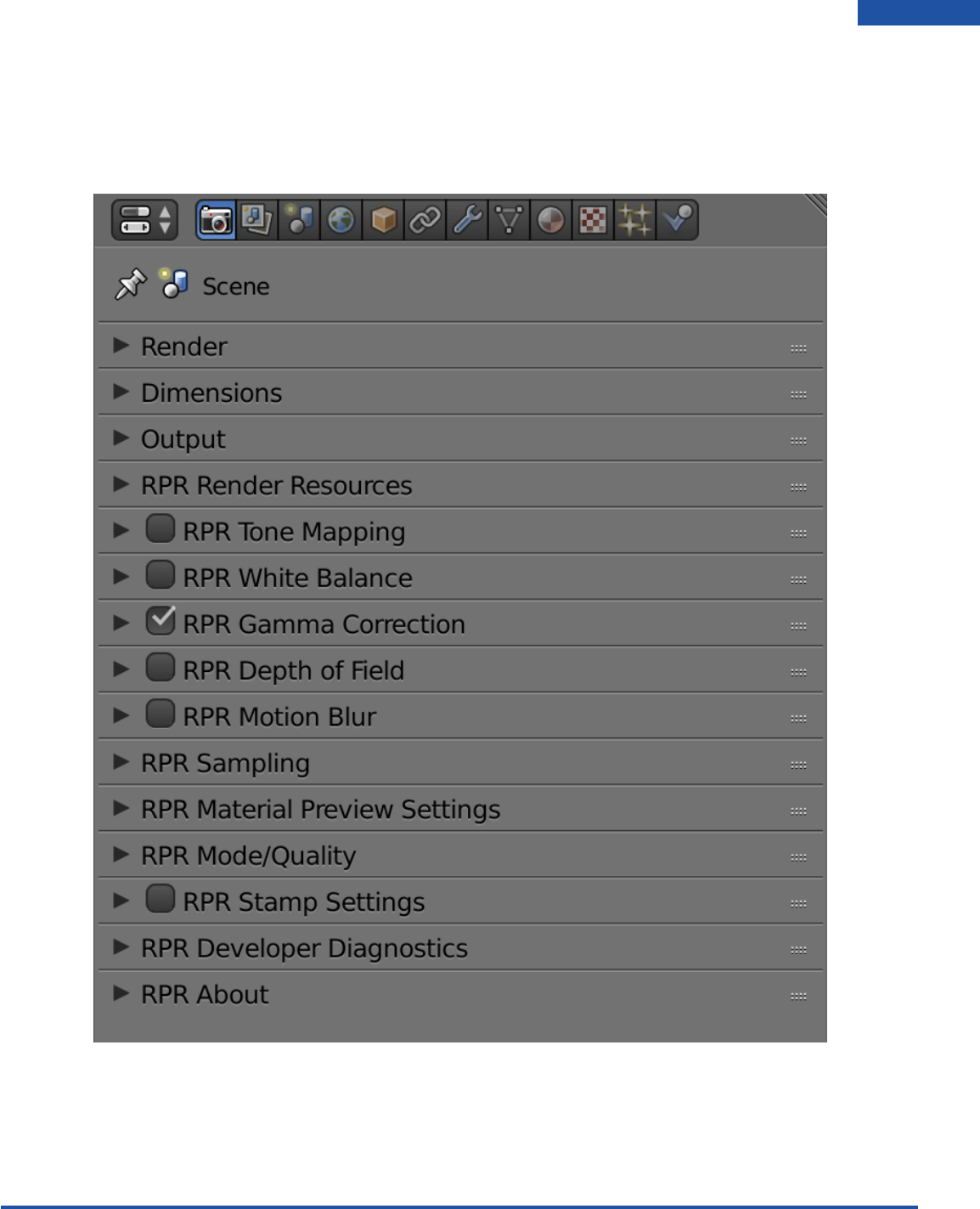Enable the RPR Stamp Settings checkbox

(x=161, y=899)
